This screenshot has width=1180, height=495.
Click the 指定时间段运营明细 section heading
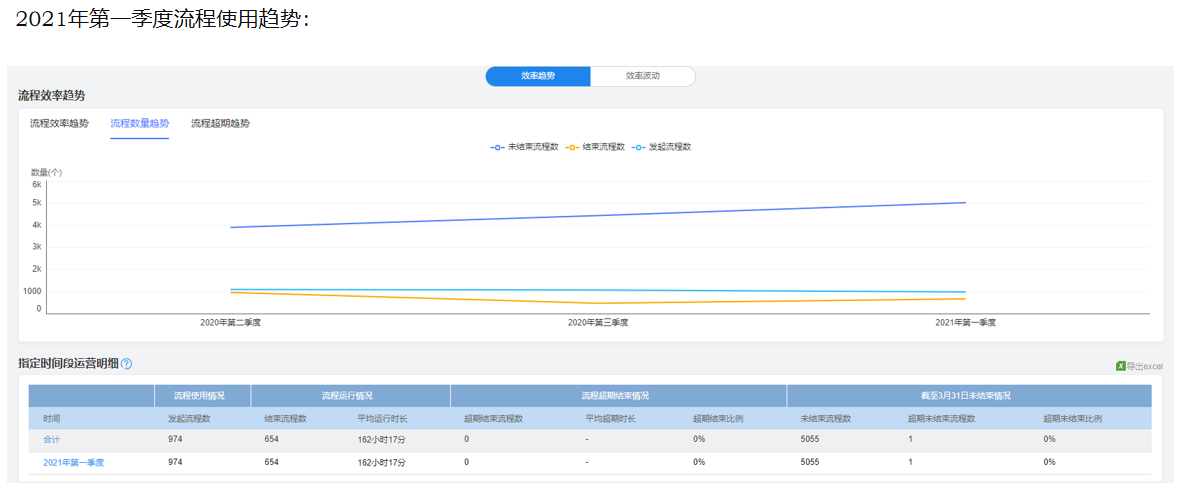tap(68, 364)
